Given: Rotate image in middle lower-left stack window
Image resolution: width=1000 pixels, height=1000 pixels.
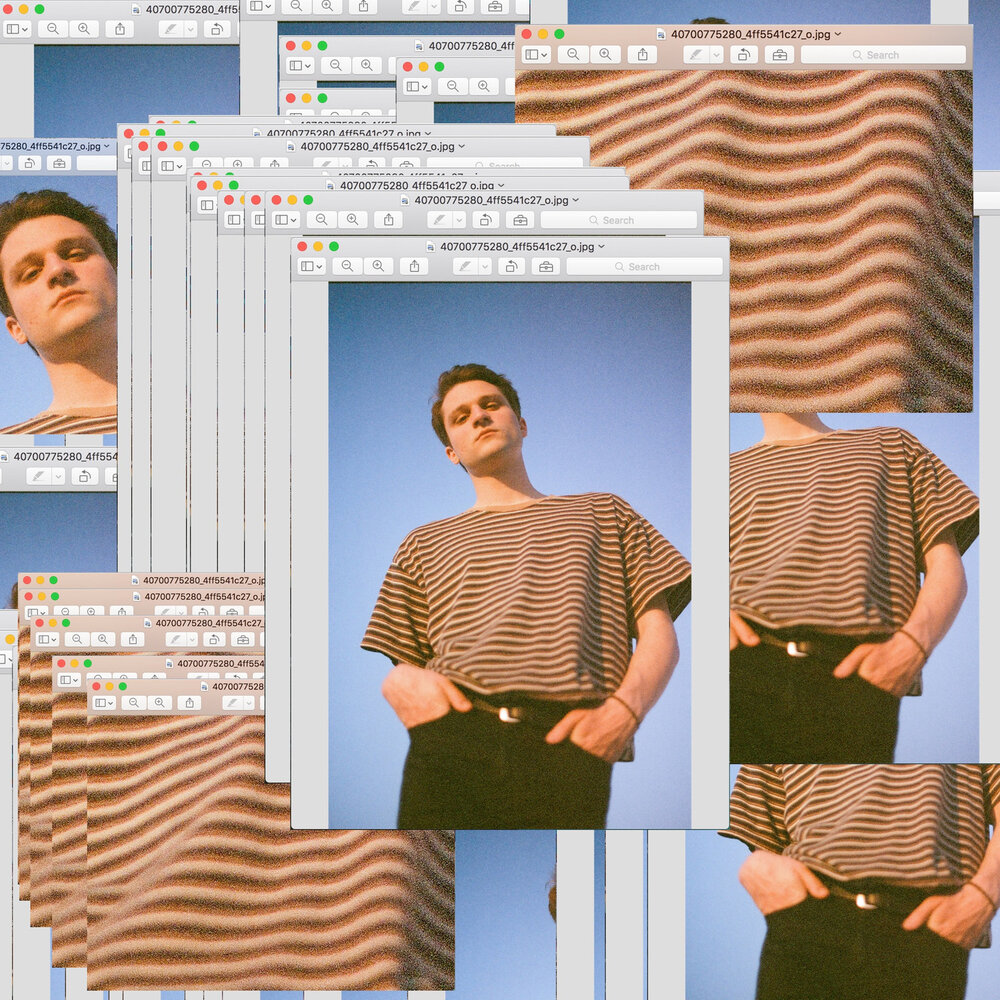Looking at the screenshot, I should [214, 639].
